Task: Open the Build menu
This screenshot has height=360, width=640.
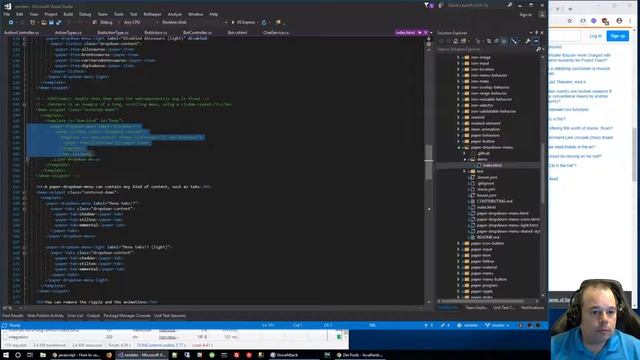Action: (68, 14)
